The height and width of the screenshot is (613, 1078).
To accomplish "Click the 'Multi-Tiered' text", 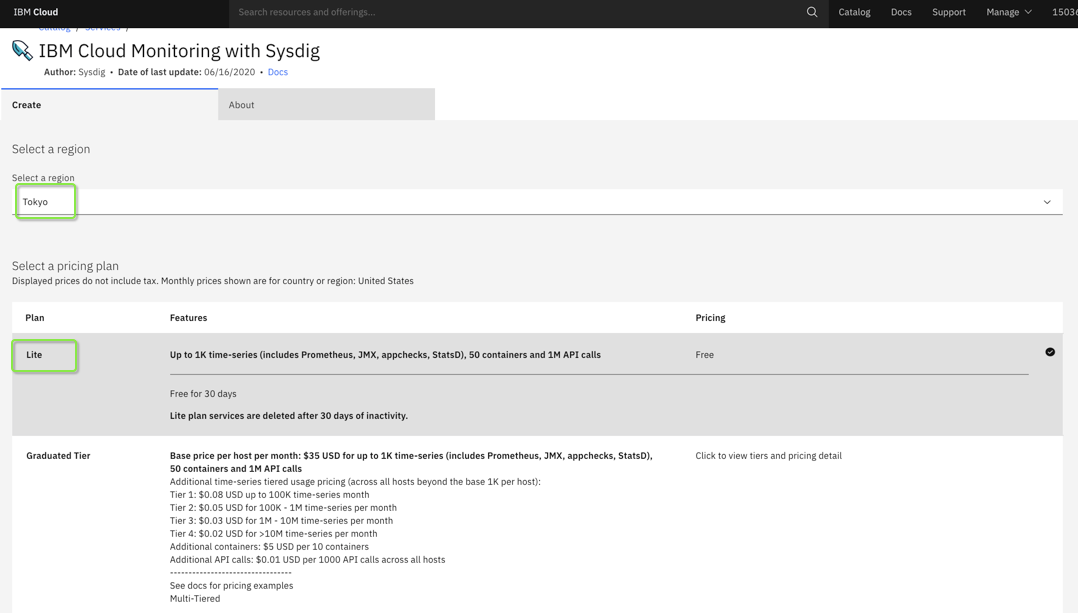I will pos(195,599).
